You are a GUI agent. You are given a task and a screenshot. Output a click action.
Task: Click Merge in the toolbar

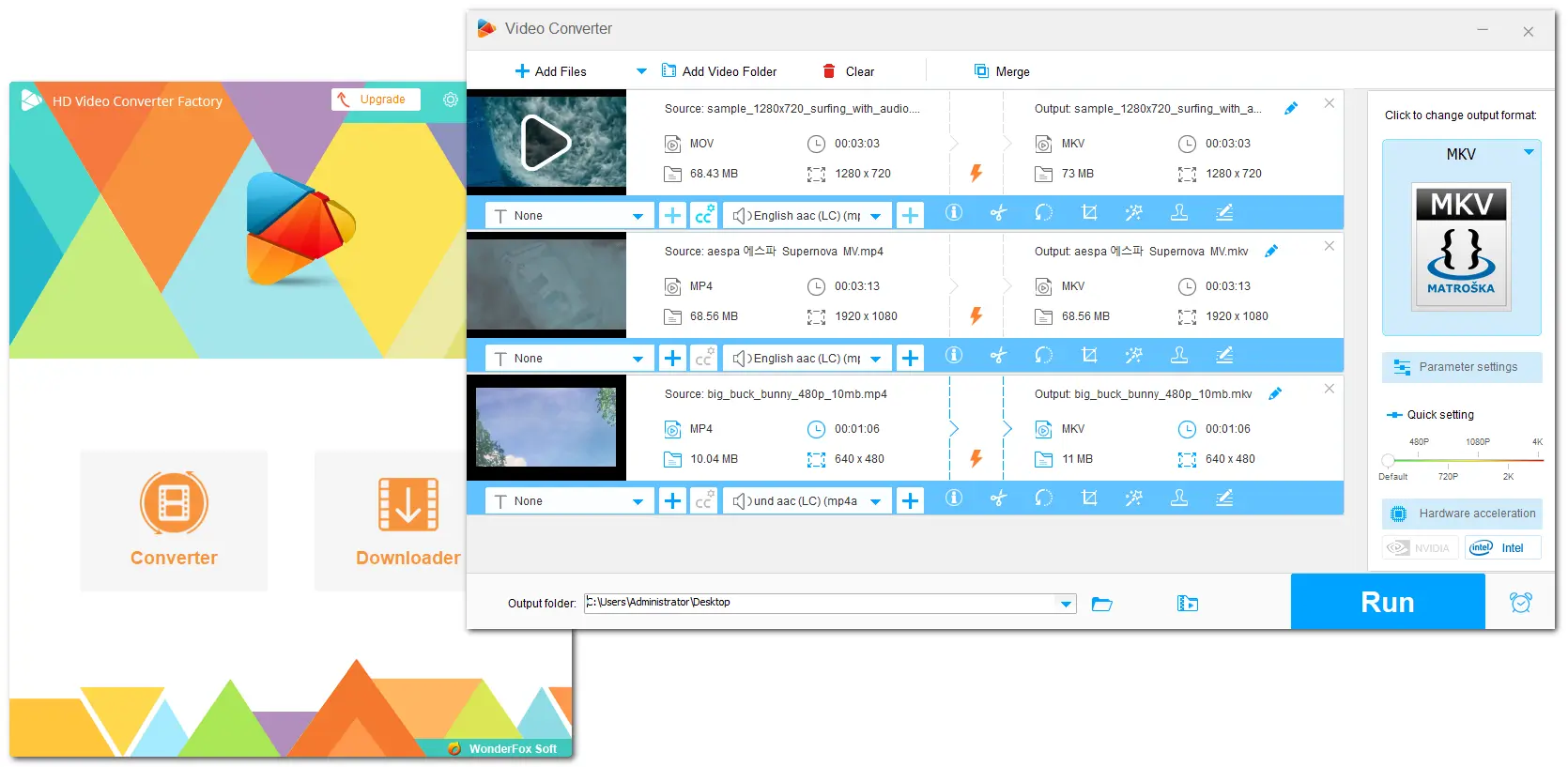1002,71
